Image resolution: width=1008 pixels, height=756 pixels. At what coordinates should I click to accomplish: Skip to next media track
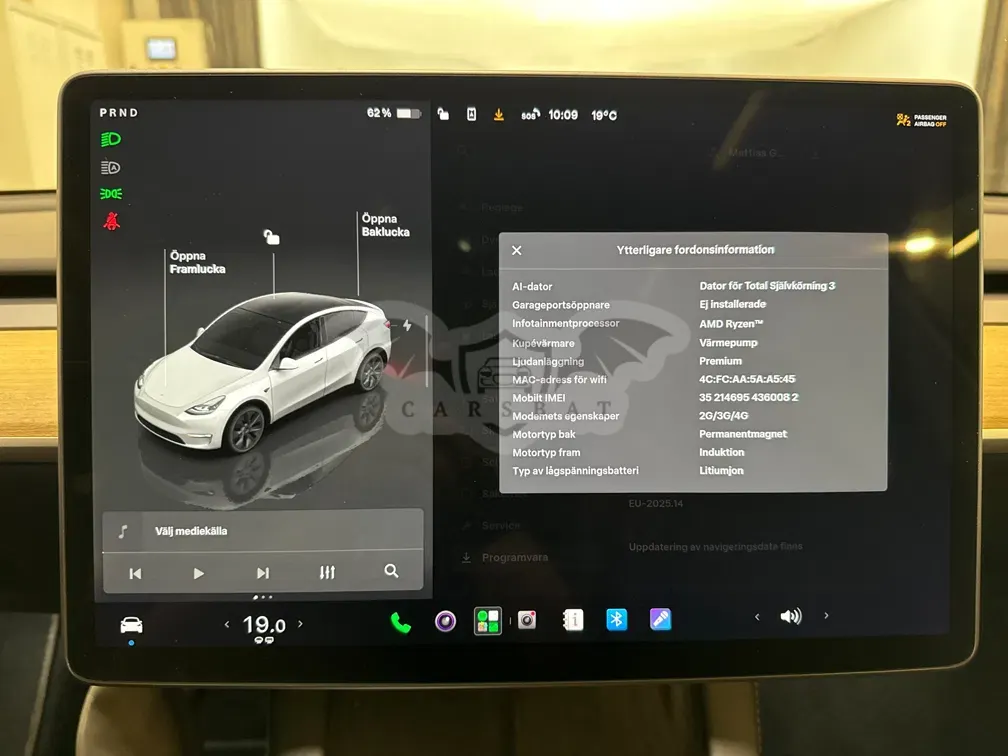[263, 573]
